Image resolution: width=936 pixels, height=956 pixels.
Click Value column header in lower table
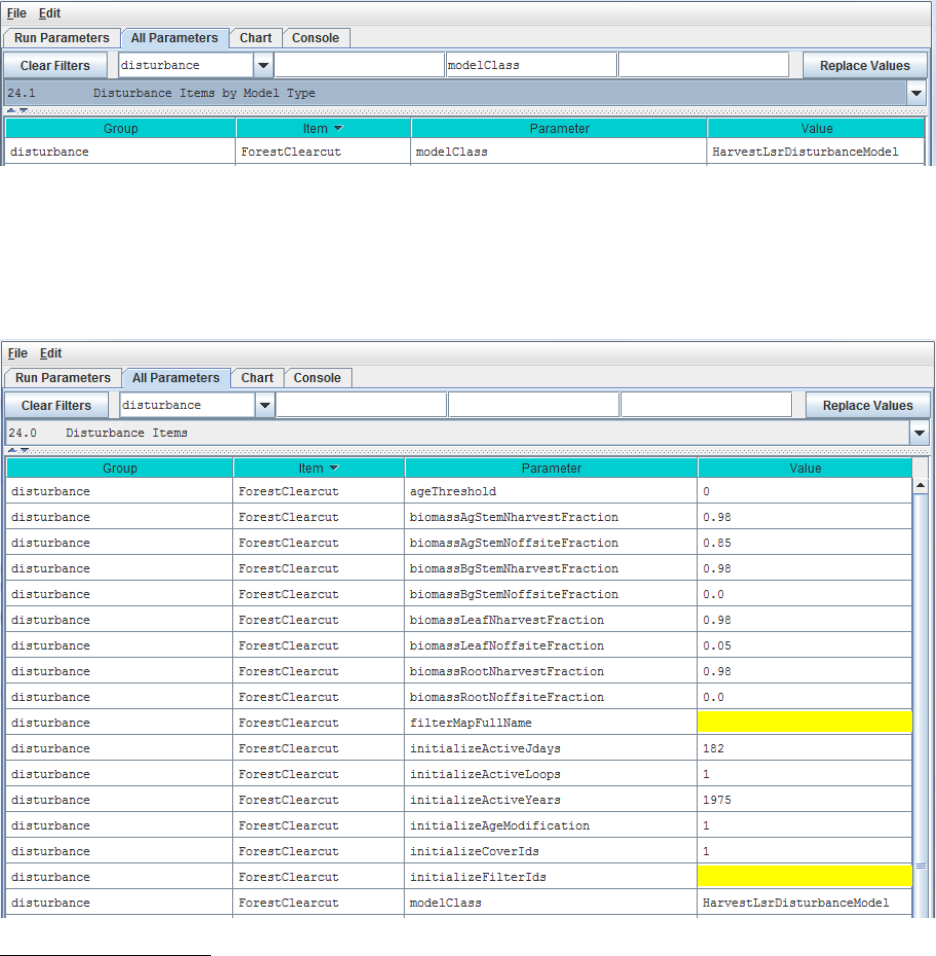pos(805,469)
